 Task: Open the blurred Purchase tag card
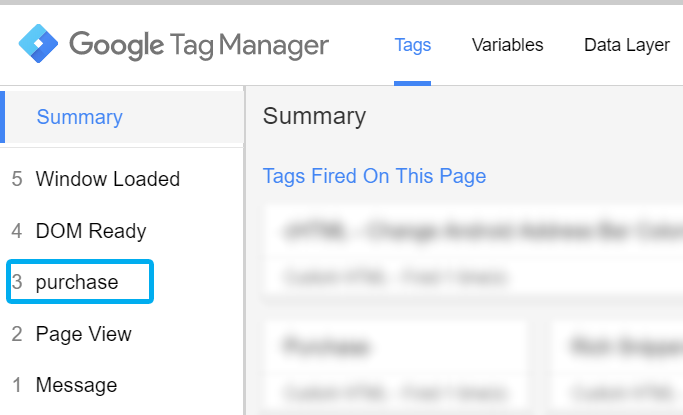click(396, 365)
